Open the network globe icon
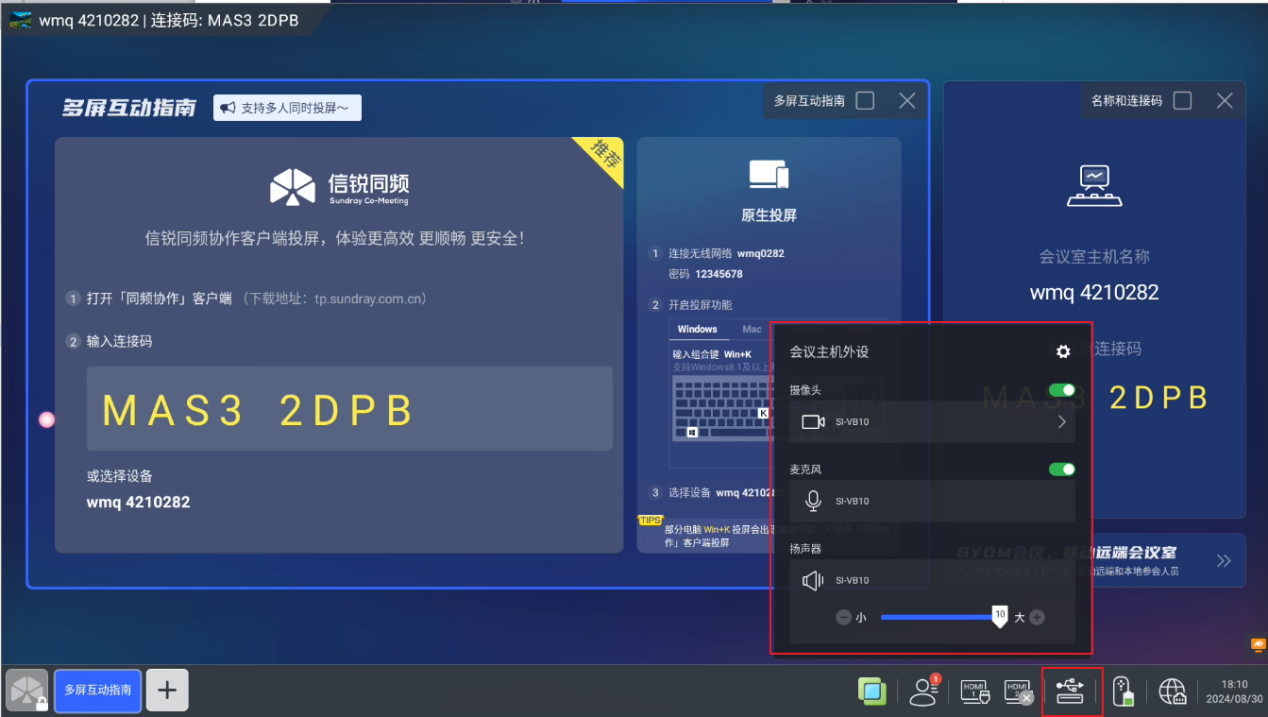The image size is (1268, 717). (1172, 690)
